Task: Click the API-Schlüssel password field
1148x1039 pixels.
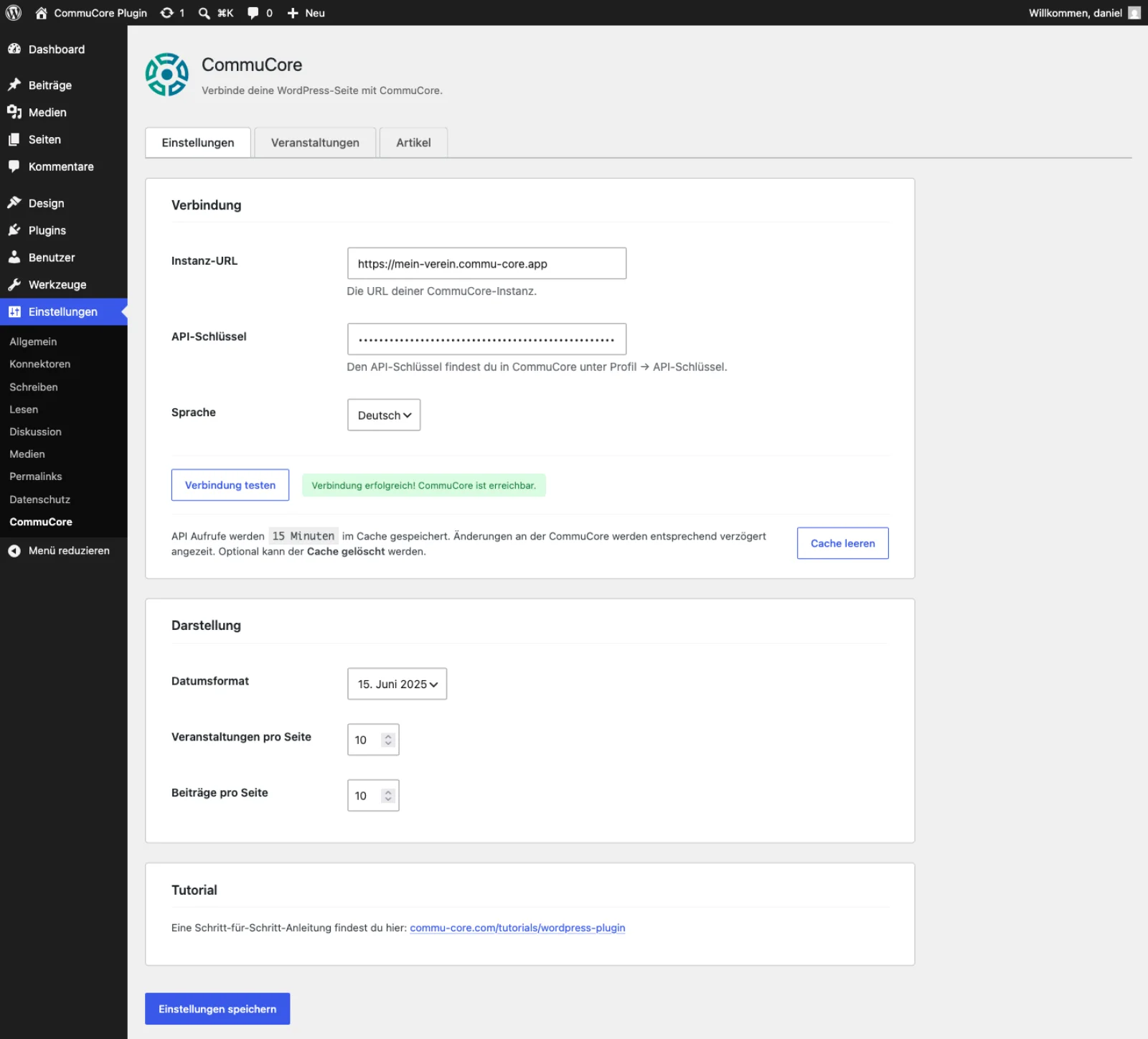Action: (x=486, y=339)
